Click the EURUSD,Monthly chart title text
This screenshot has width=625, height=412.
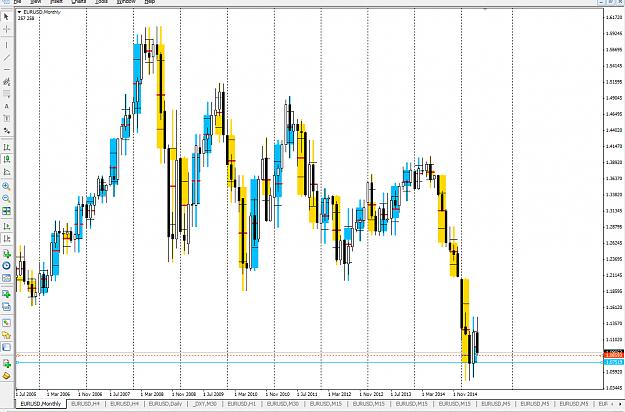coord(42,12)
